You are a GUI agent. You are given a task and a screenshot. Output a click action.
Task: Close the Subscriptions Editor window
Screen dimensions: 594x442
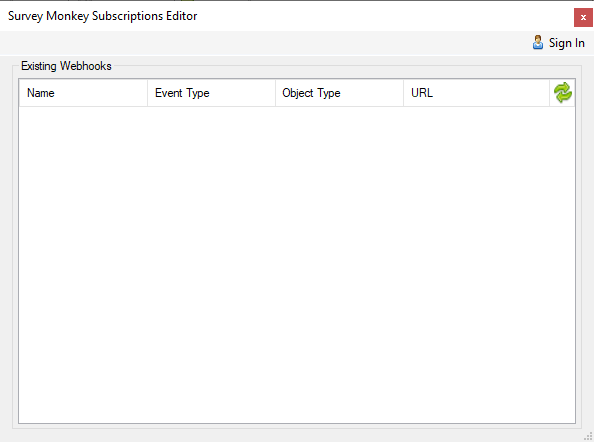click(583, 17)
